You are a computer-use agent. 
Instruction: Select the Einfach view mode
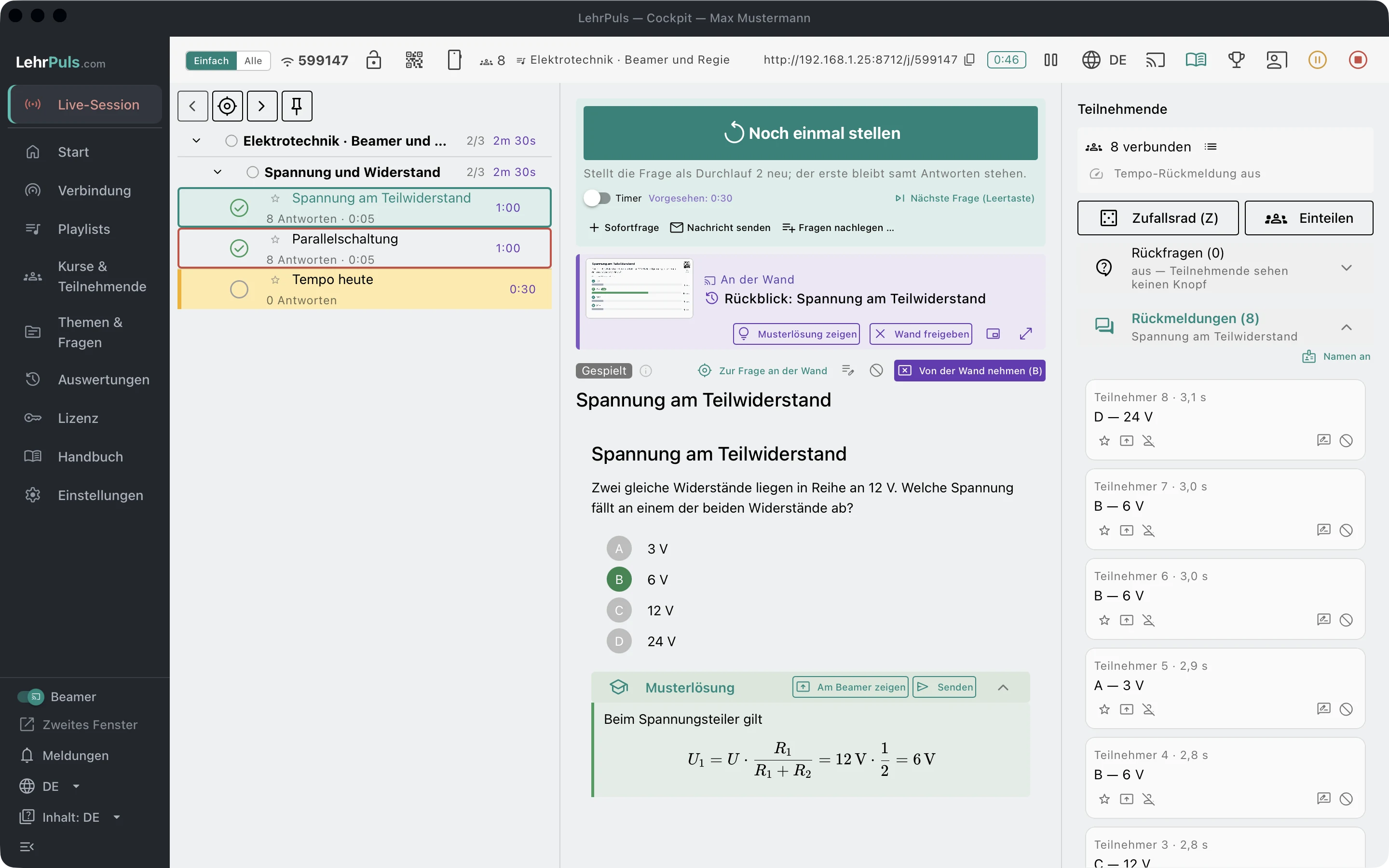click(211, 60)
